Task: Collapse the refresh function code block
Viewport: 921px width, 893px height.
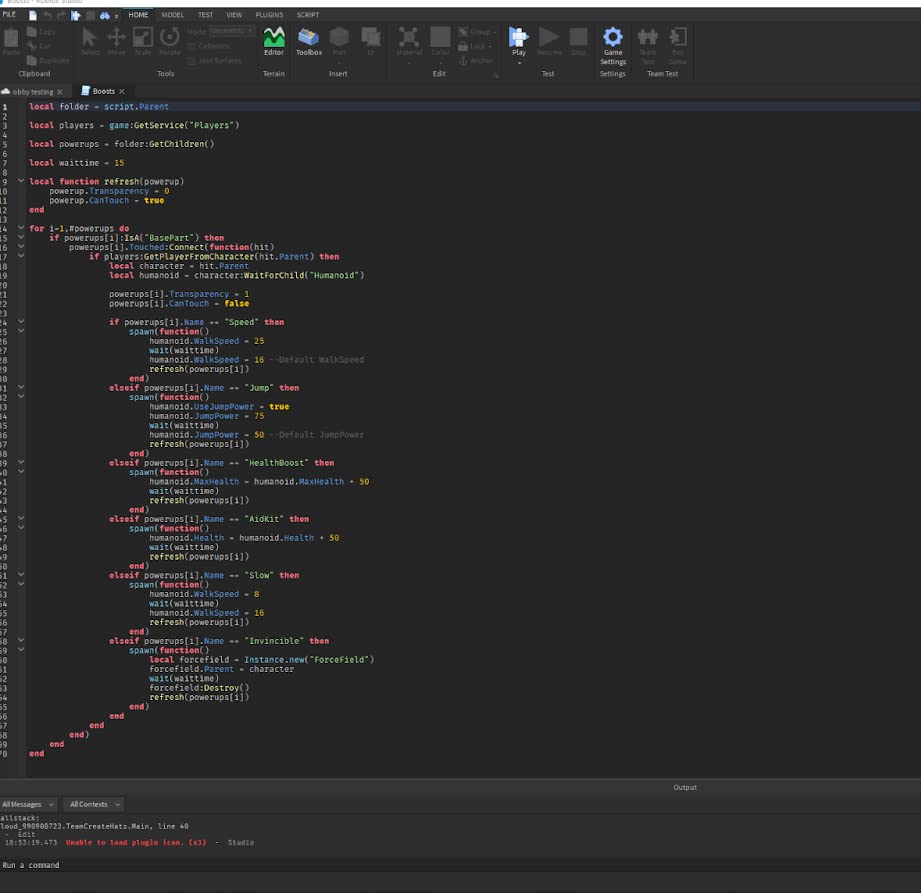Action: tap(21, 181)
